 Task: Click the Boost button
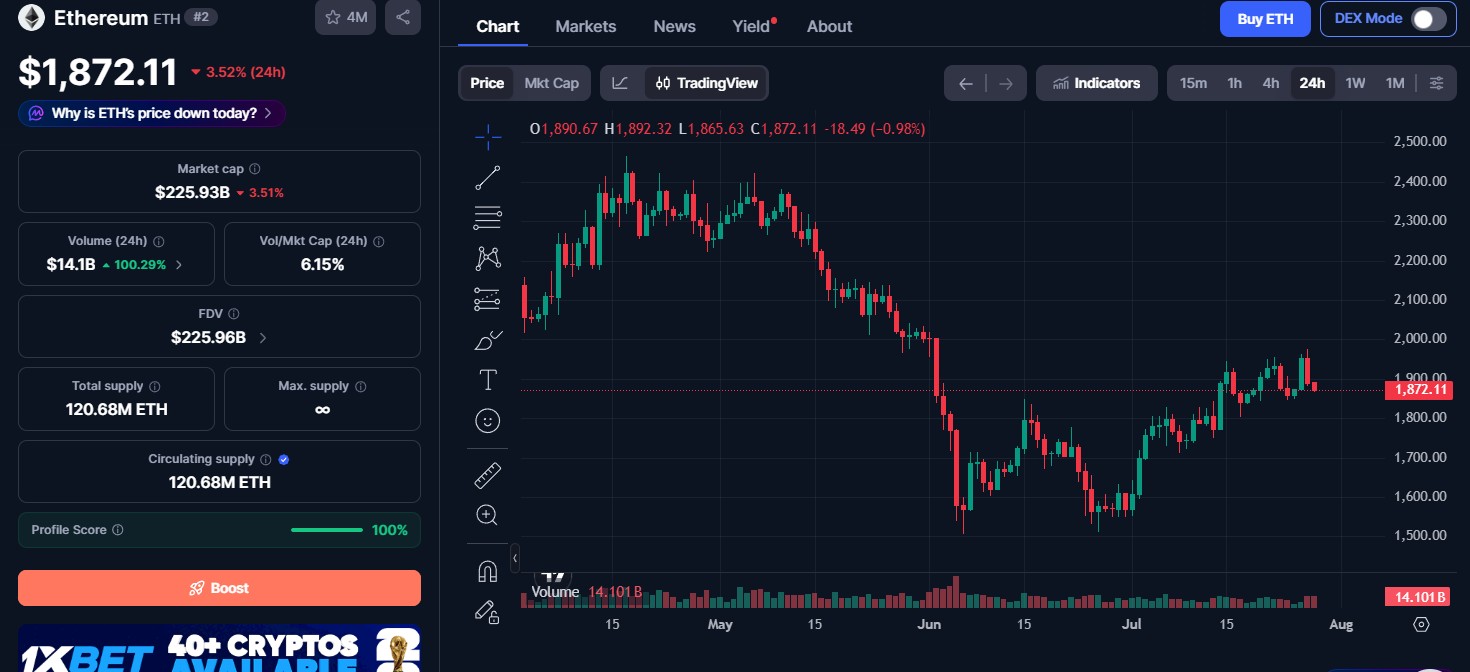(x=219, y=588)
